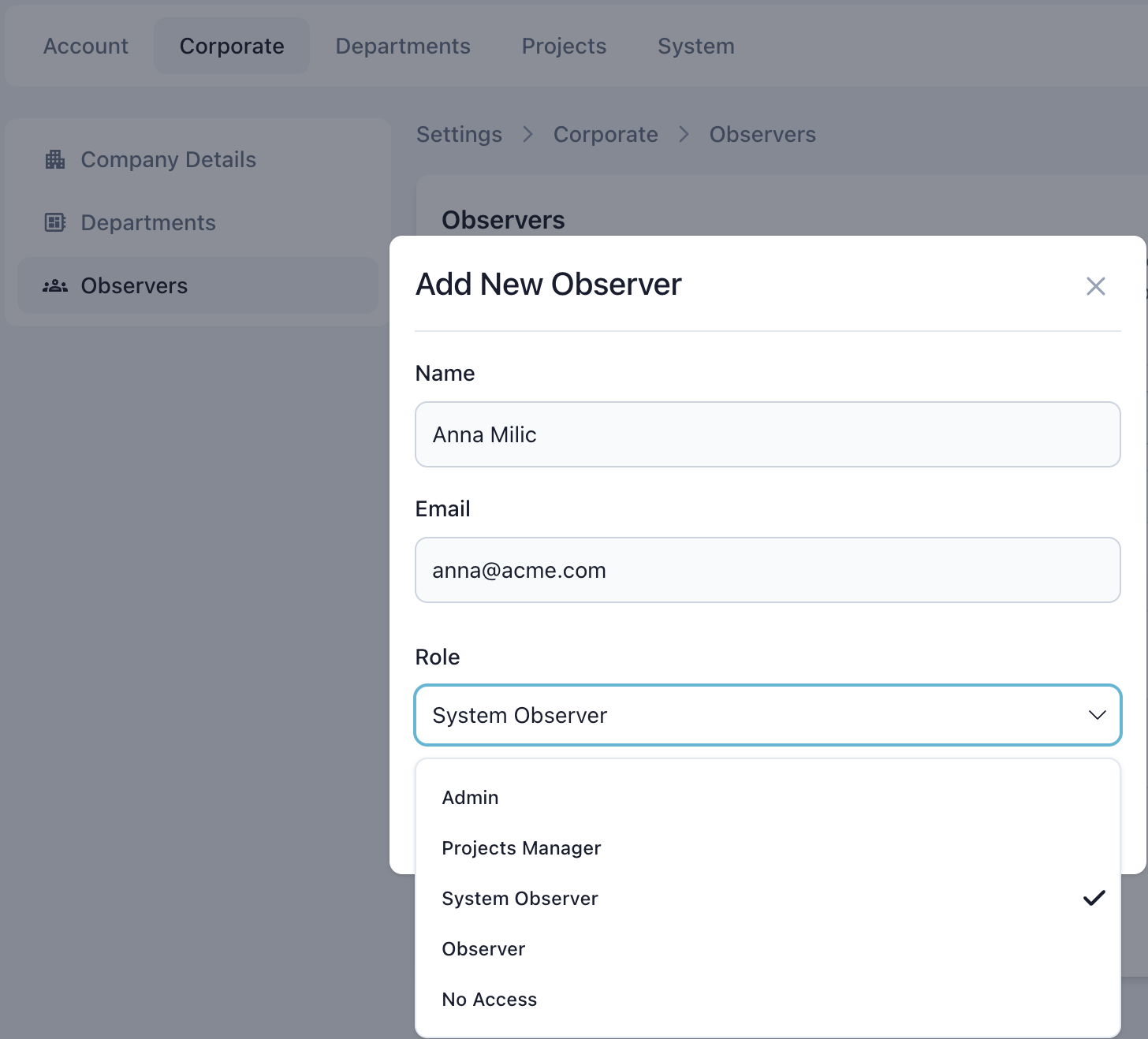This screenshot has width=1148, height=1039.
Task: Click the Departments grid icon in sidebar
Action: [54, 222]
